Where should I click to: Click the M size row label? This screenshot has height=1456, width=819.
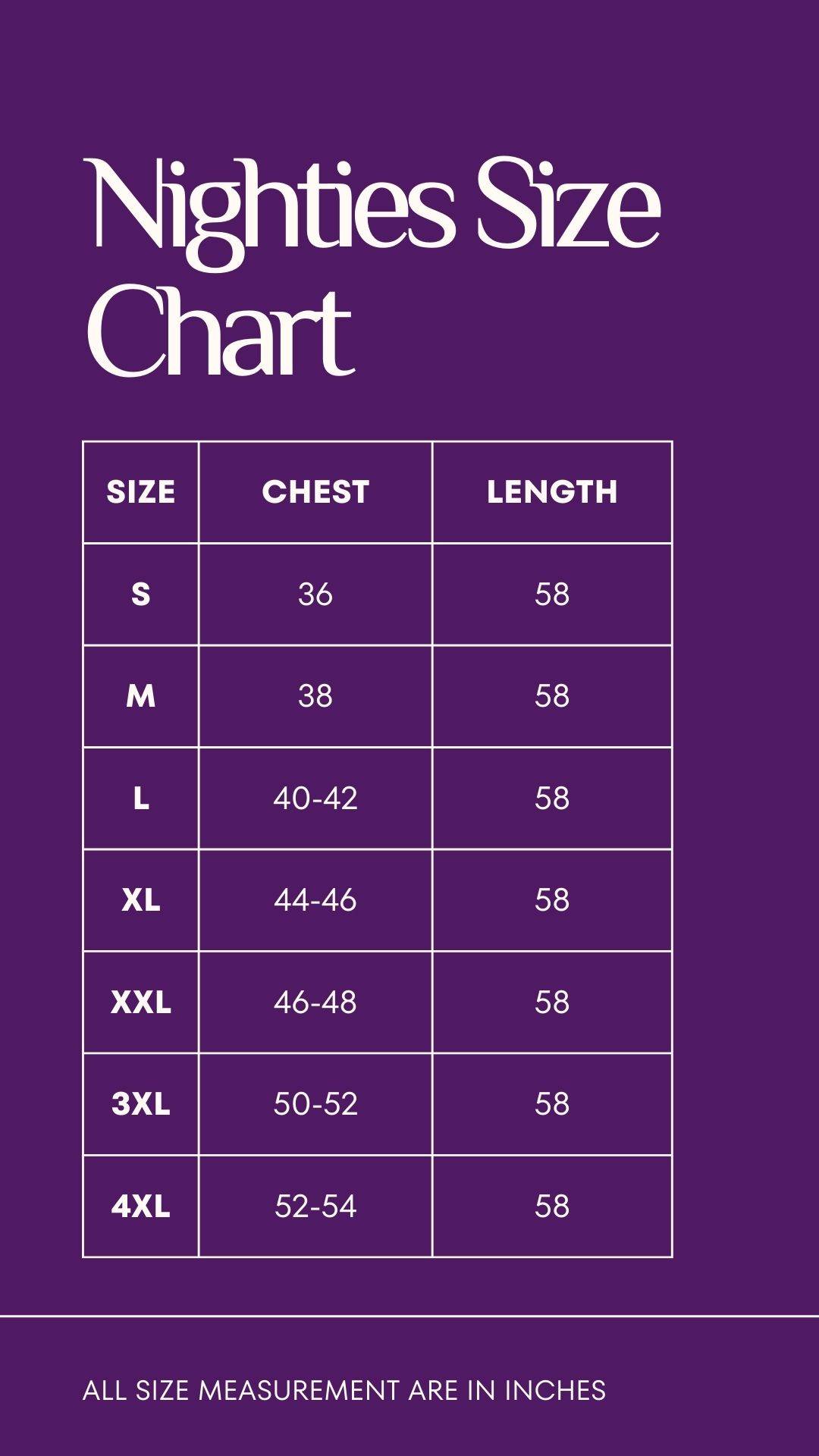pos(141,696)
